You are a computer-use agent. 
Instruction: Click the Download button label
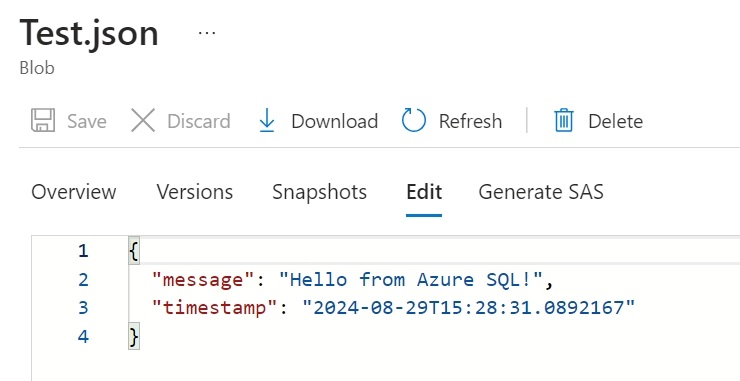pos(335,121)
